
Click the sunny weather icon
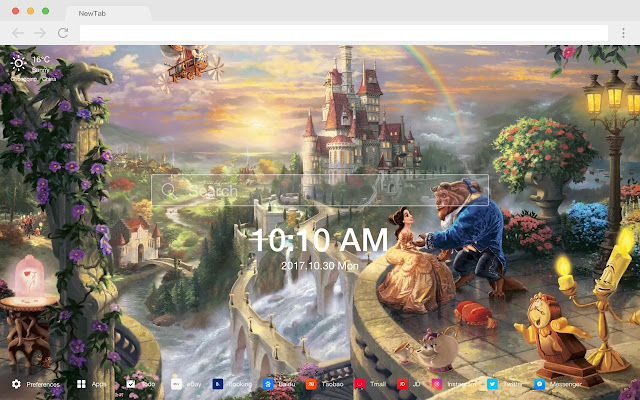[18, 63]
